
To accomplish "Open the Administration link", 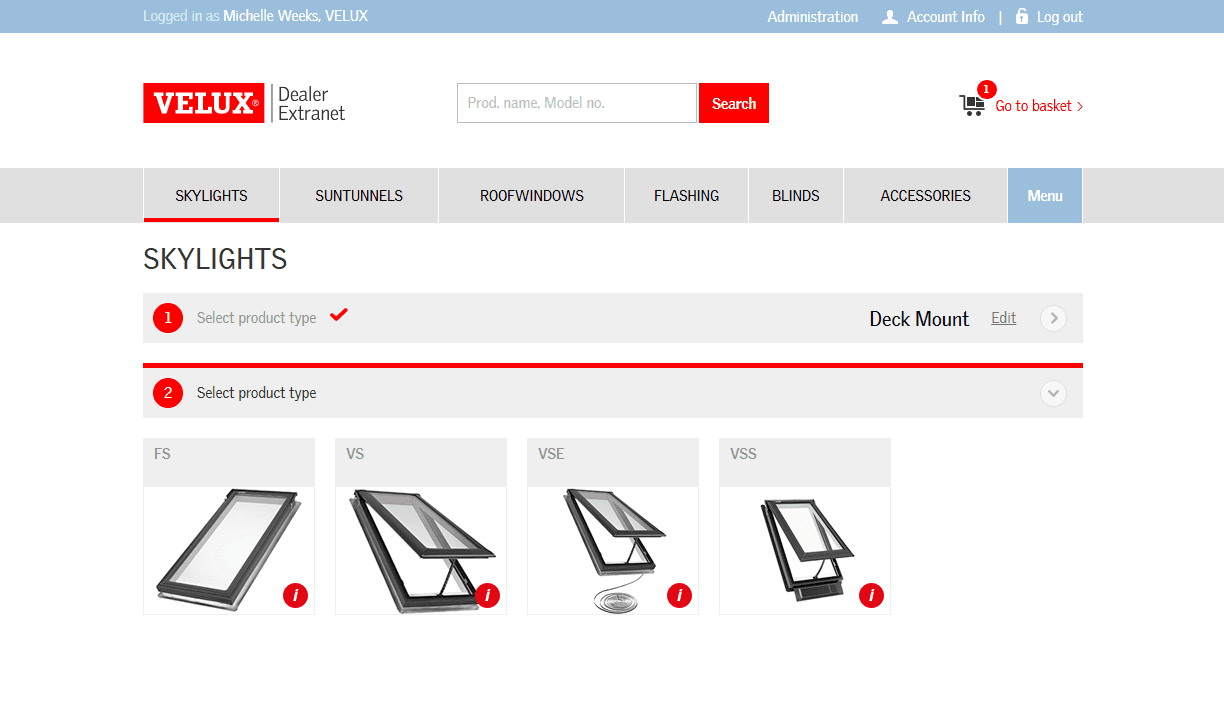I will pyautogui.click(x=813, y=17).
